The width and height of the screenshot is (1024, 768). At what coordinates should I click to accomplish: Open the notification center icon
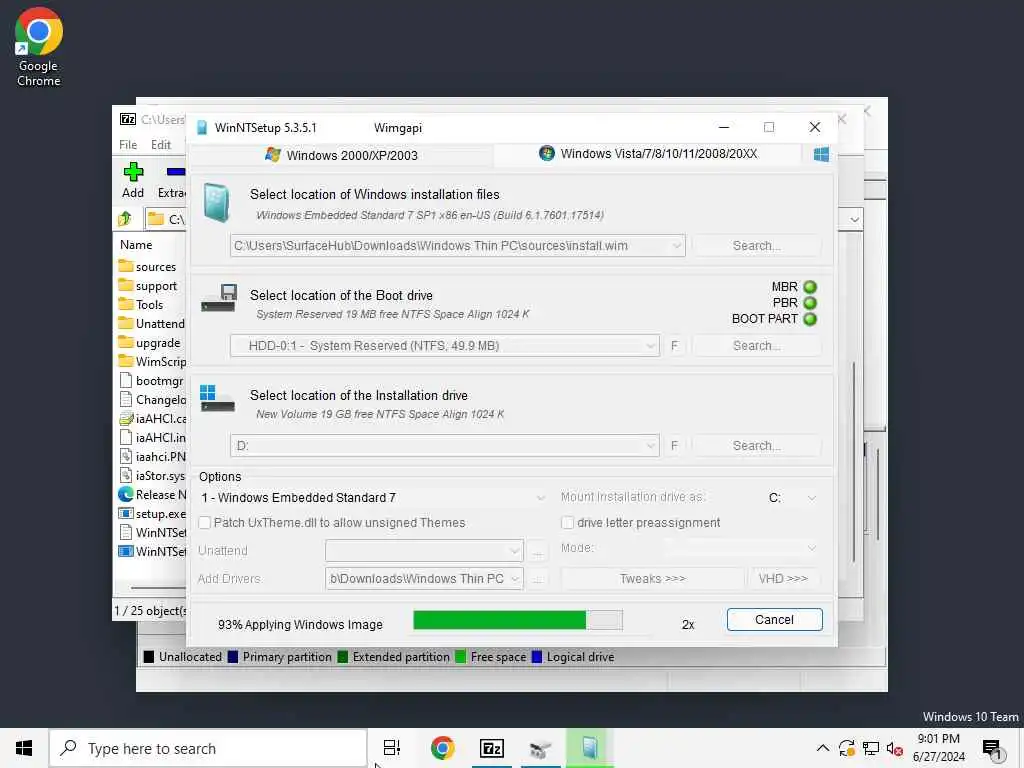pos(992,748)
